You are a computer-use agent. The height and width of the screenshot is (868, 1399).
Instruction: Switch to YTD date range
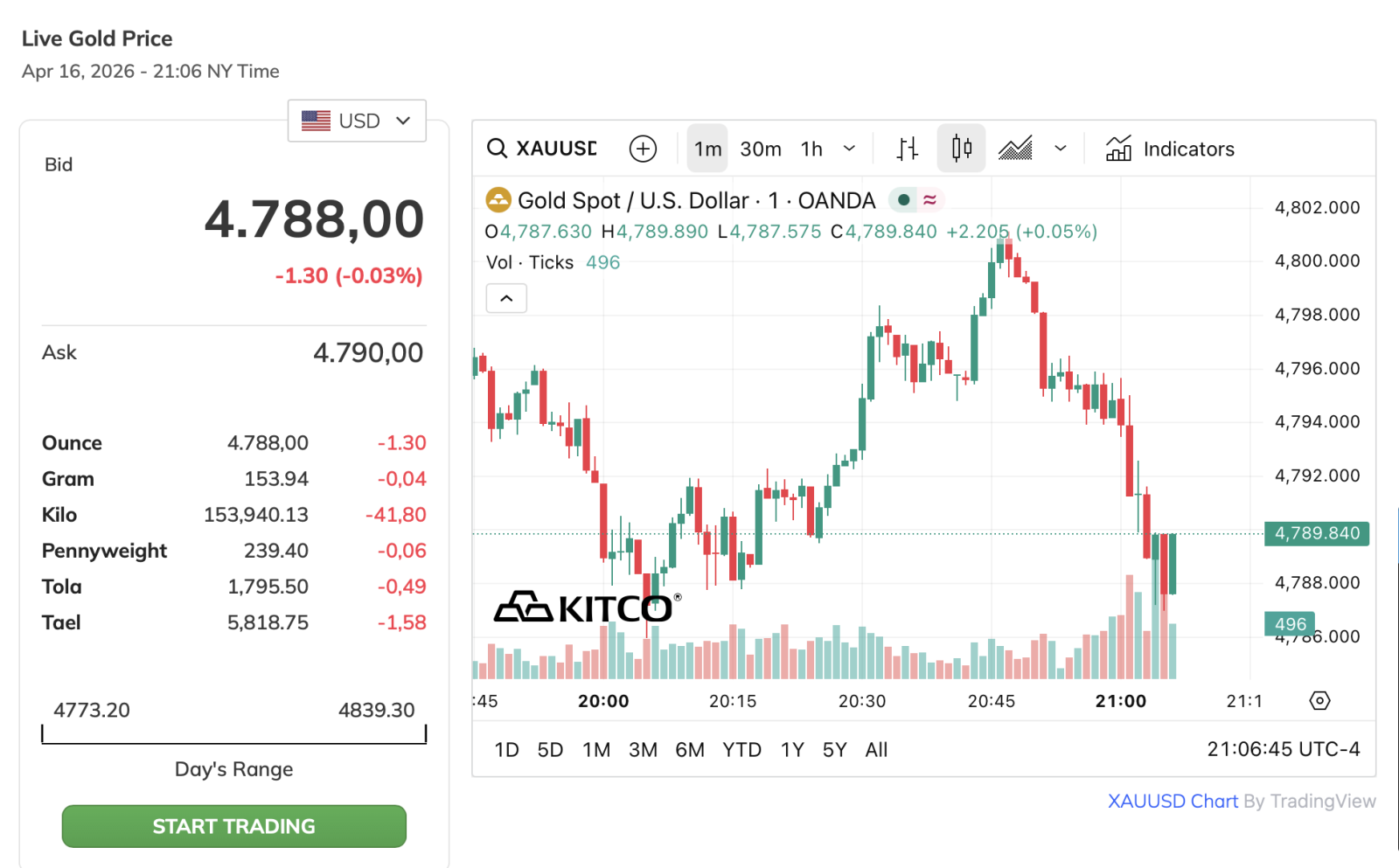point(741,750)
